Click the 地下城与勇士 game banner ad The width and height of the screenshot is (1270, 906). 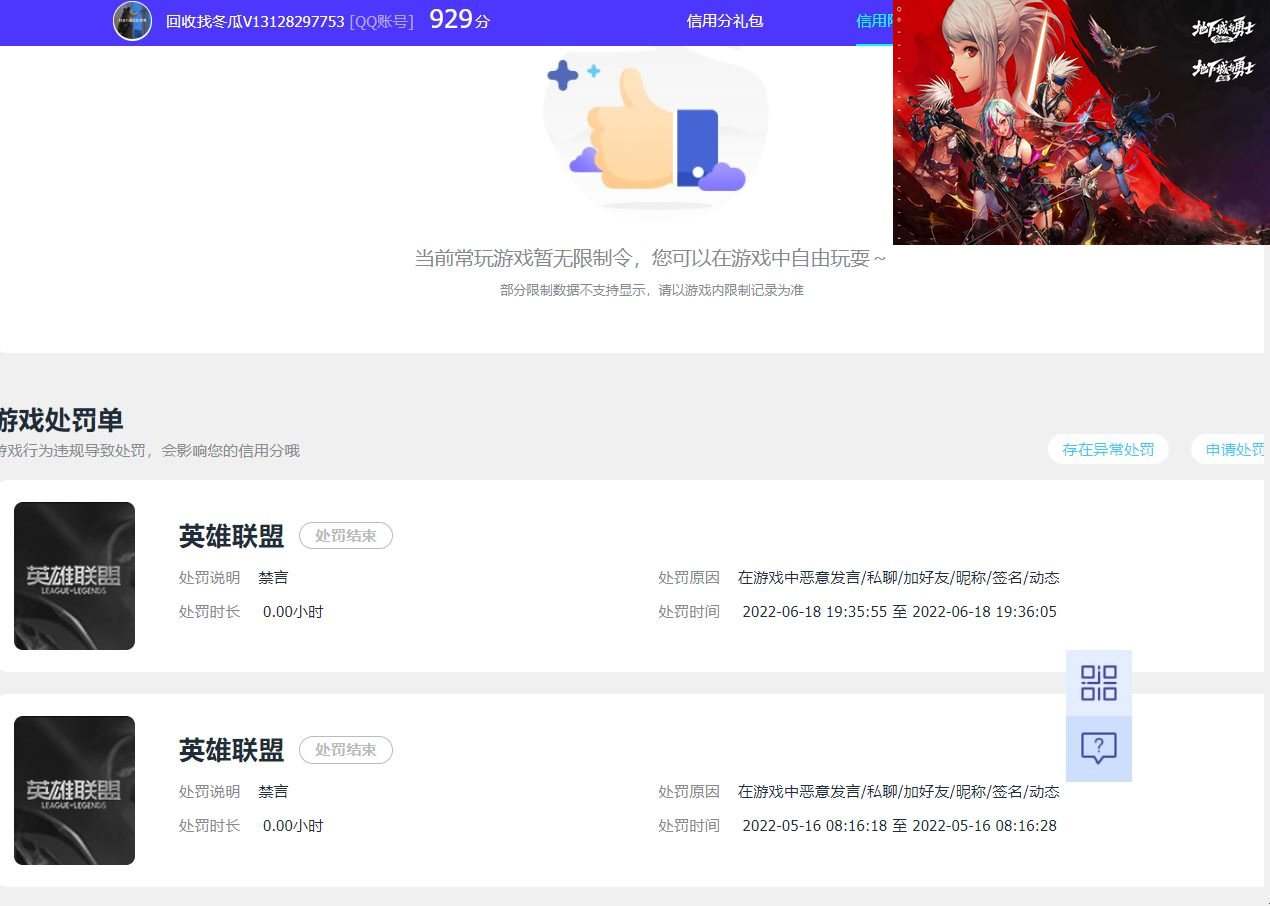(x=1081, y=122)
